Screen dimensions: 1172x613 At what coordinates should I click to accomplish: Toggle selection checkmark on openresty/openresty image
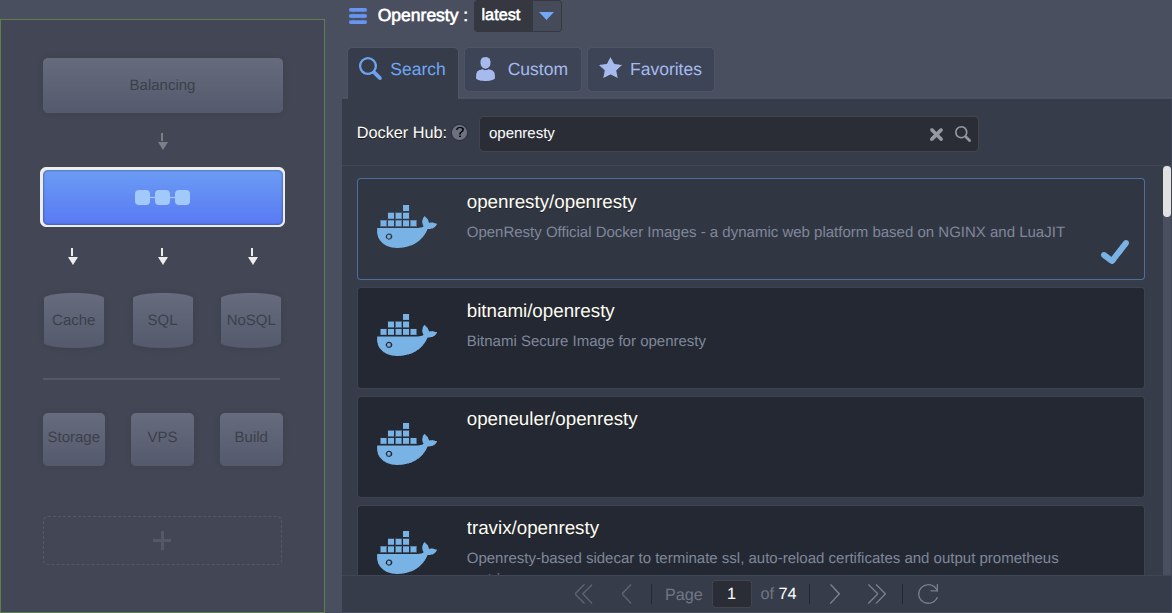(1114, 253)
